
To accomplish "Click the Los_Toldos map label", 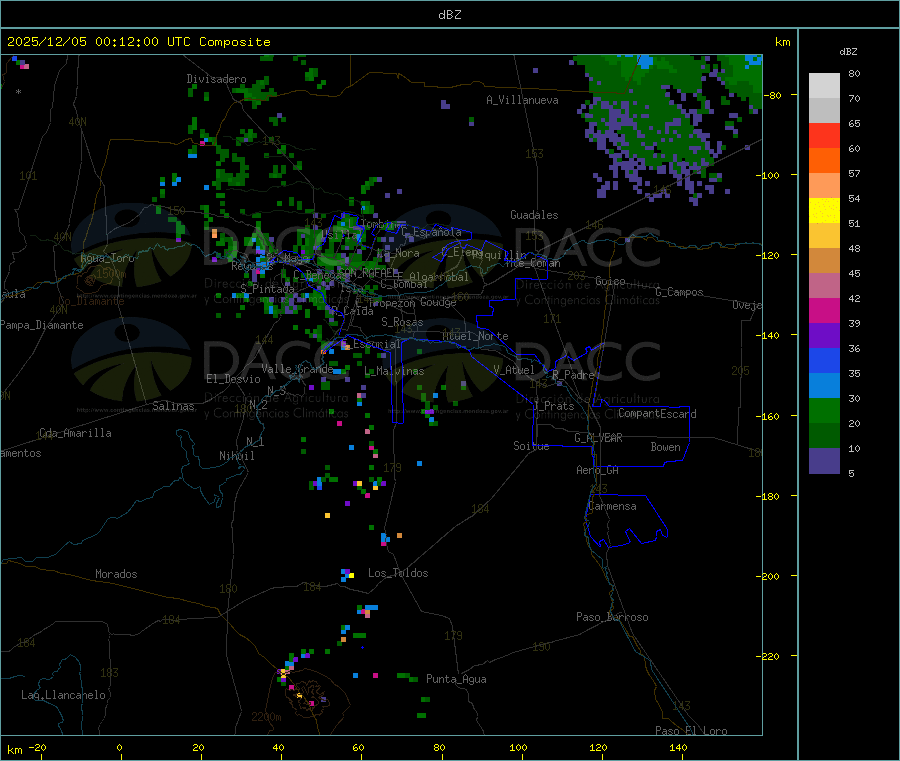I will point(398,573).
